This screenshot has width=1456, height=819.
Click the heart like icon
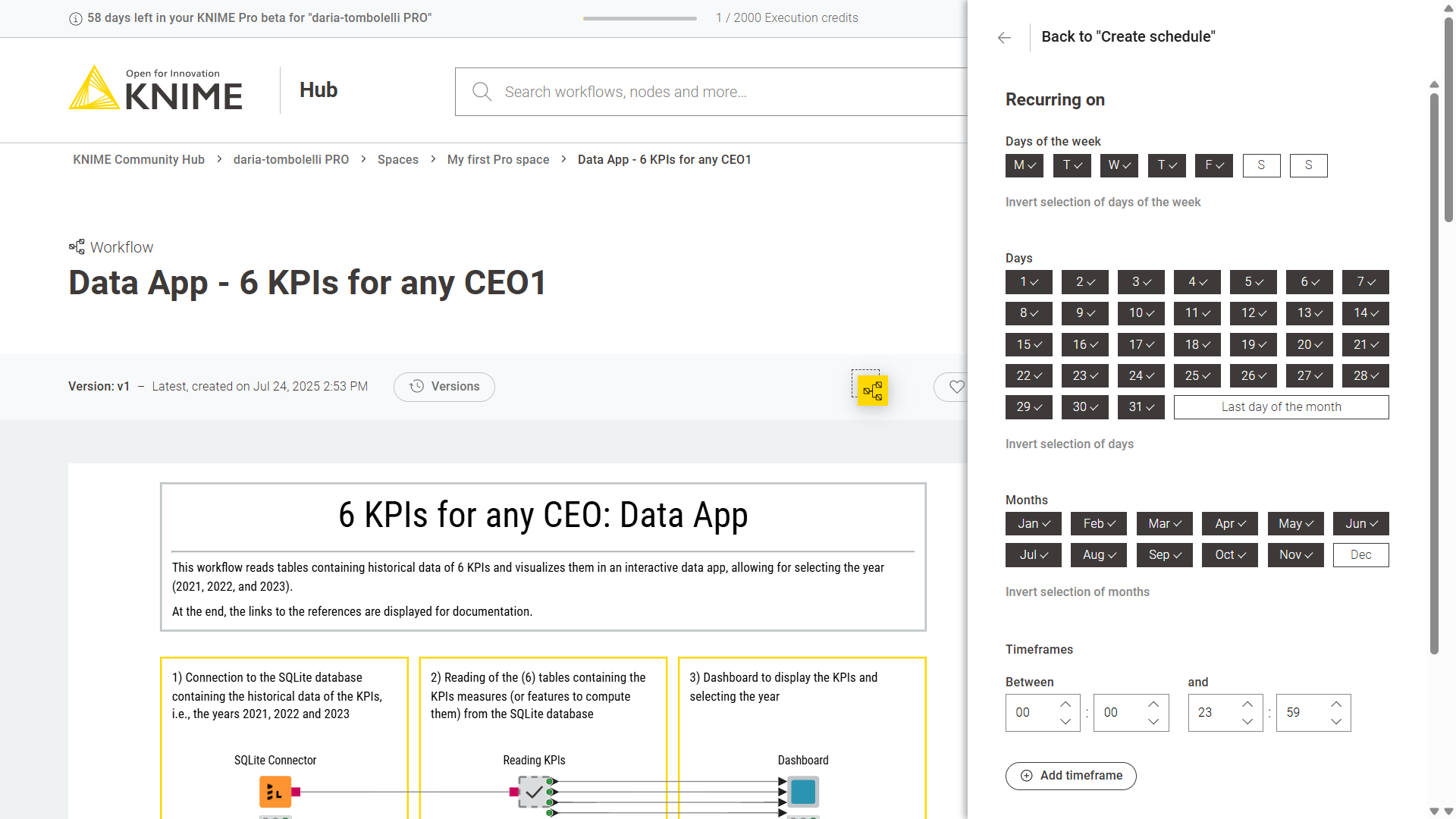pos(956,387)
